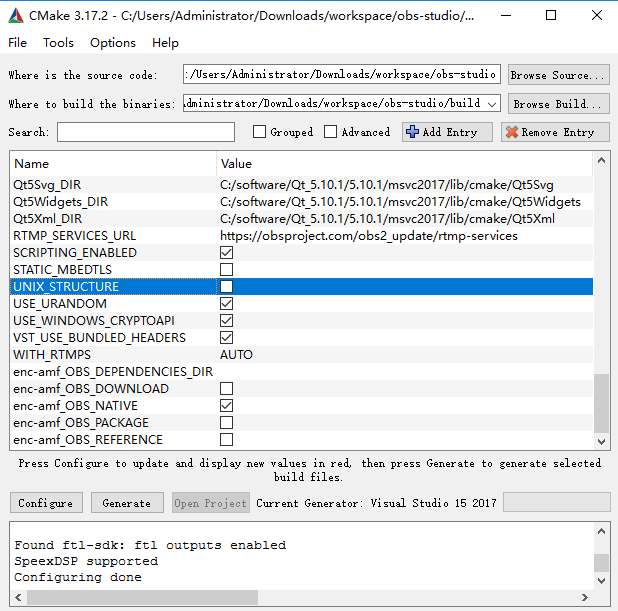Uncheck the USE_URANDOM option

tap(226, 304)
